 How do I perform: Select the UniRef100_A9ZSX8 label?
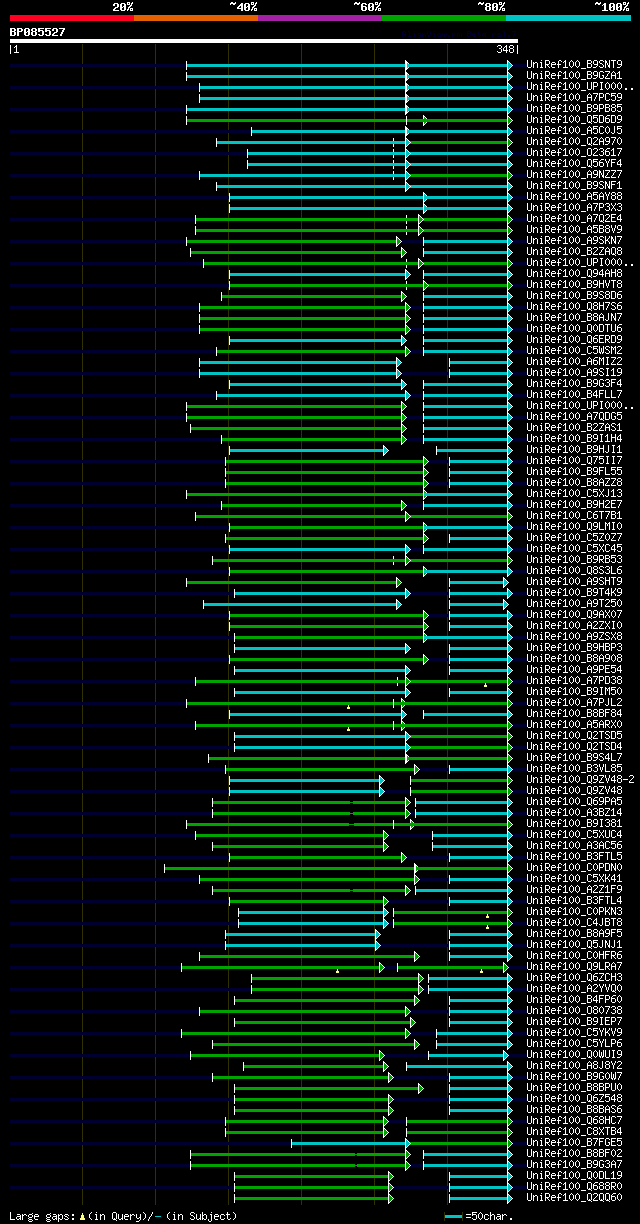[x=574, y=636]
